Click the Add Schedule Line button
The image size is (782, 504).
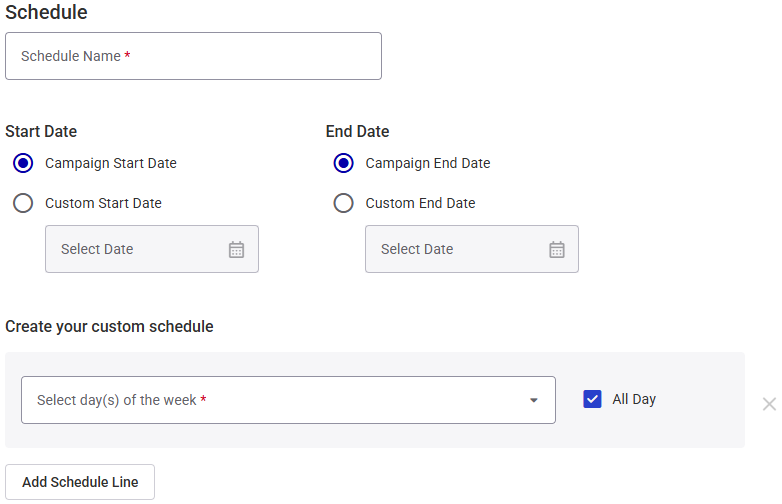80,482
